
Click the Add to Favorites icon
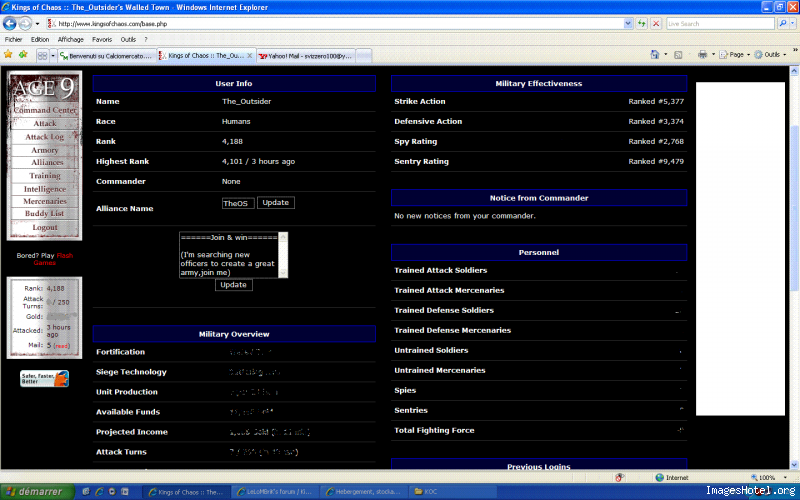click(23, 55)
